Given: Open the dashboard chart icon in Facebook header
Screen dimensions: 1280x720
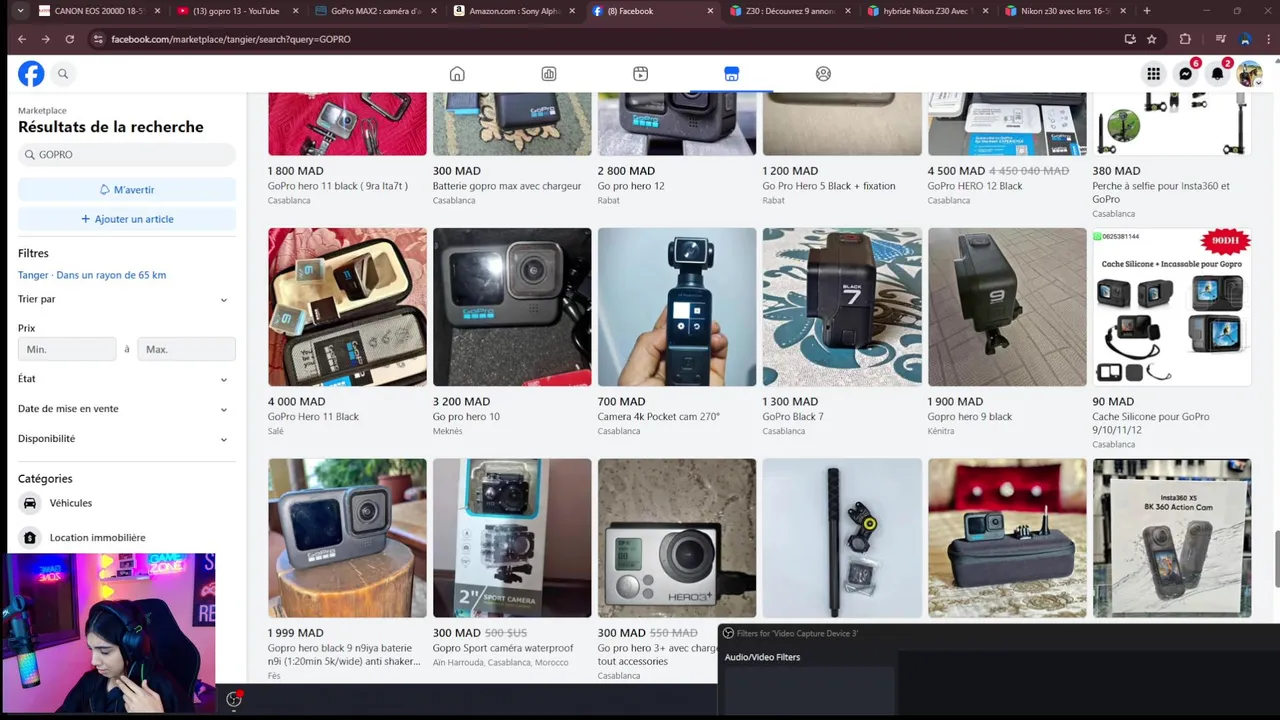Looking at the screenshot, I should [549, 74].
